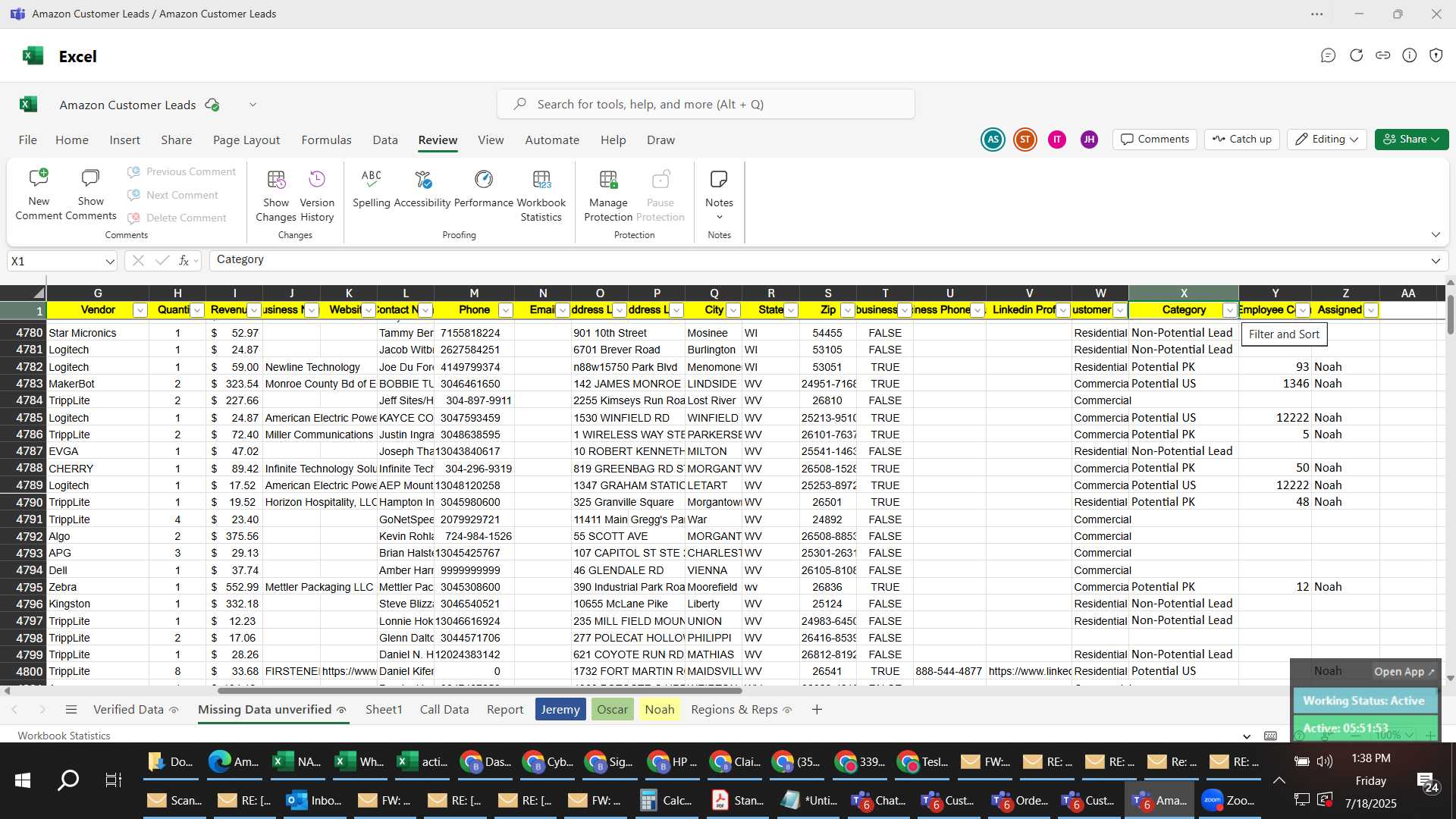The height and width of the screenshot is (819, 1456).
Task: Click Manage Protection
Action: (x=608, y=195)
